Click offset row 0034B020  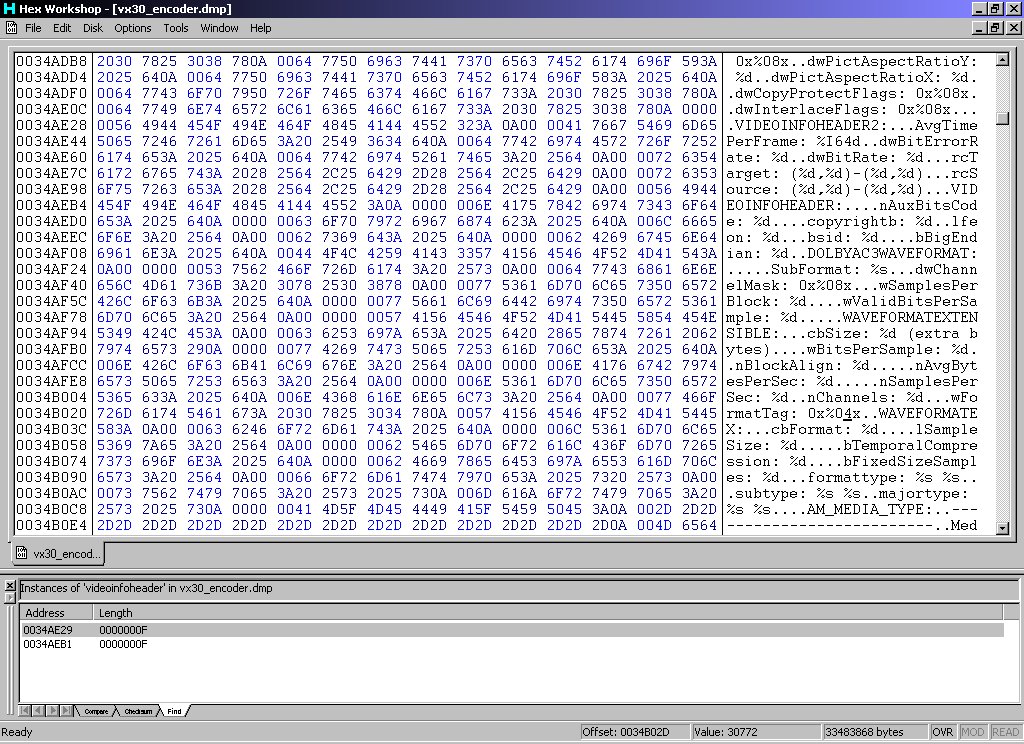point(52,413)
